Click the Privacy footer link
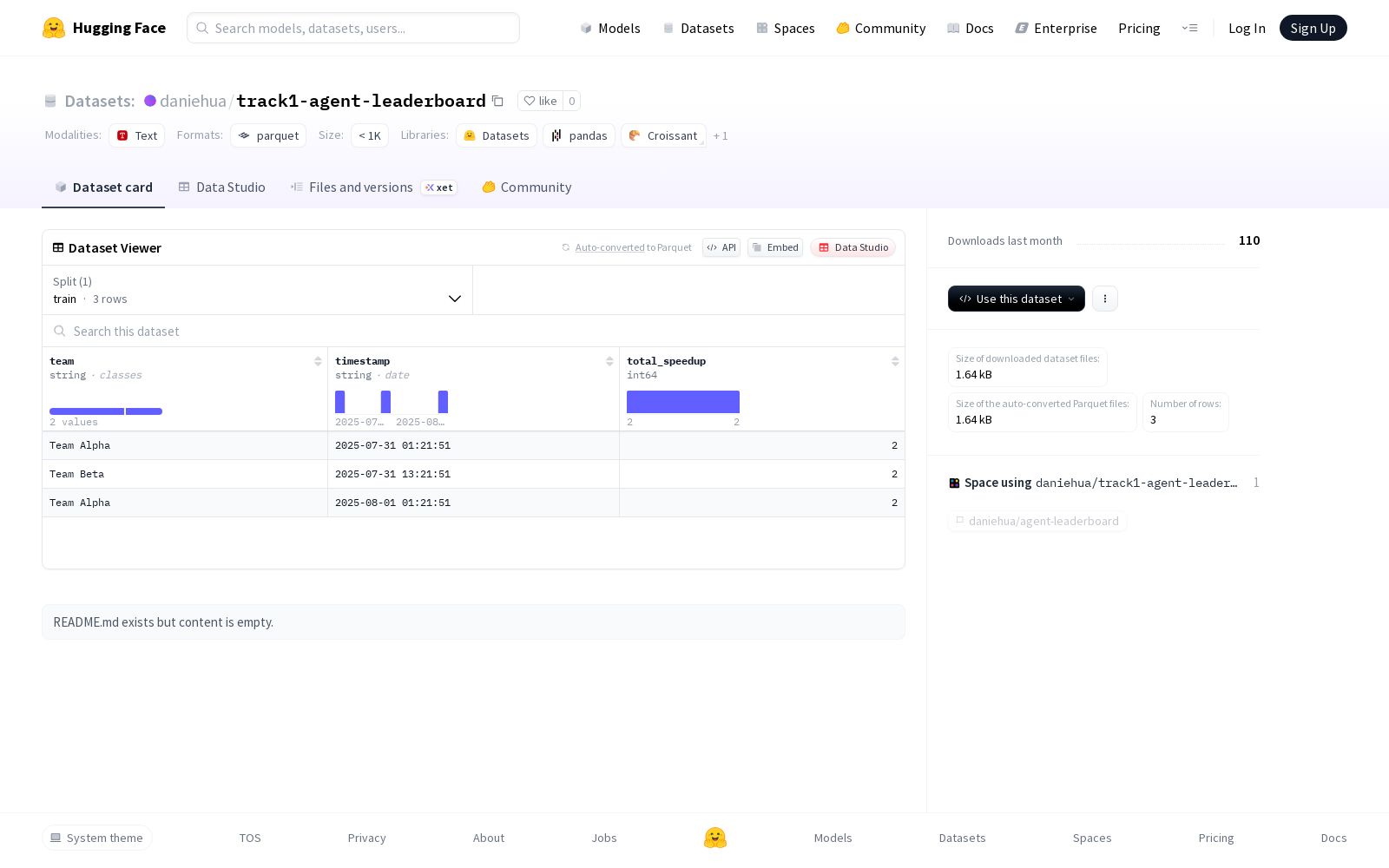The height and width of the screenshot is (868, 1389). coord(366,838)
